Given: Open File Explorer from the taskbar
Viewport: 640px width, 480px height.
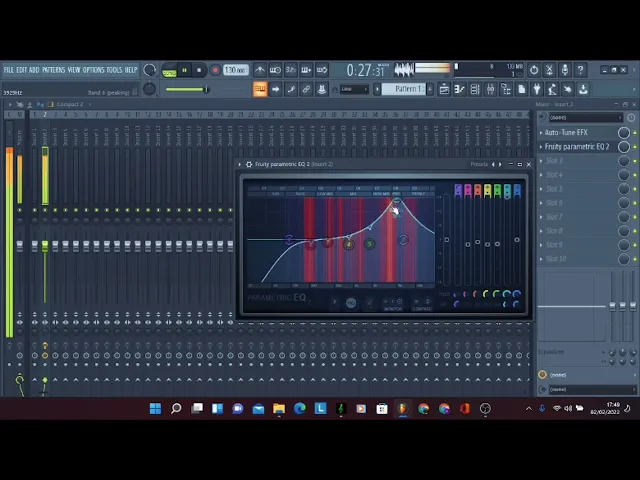Looking at the screenshot, I should click(x=279, y=408).
